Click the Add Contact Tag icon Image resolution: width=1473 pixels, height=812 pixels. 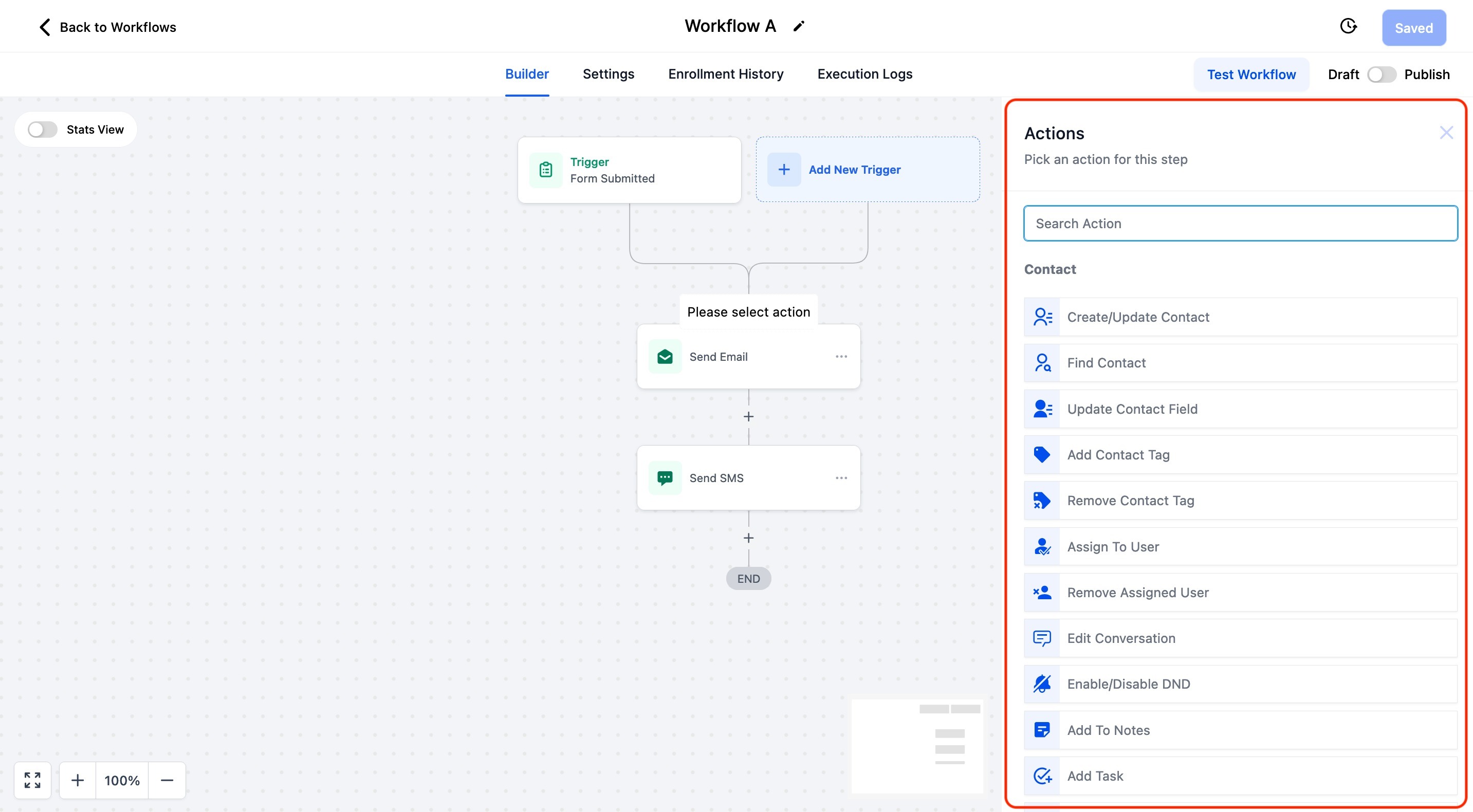pyautogui.click(x=1042, y=455)
